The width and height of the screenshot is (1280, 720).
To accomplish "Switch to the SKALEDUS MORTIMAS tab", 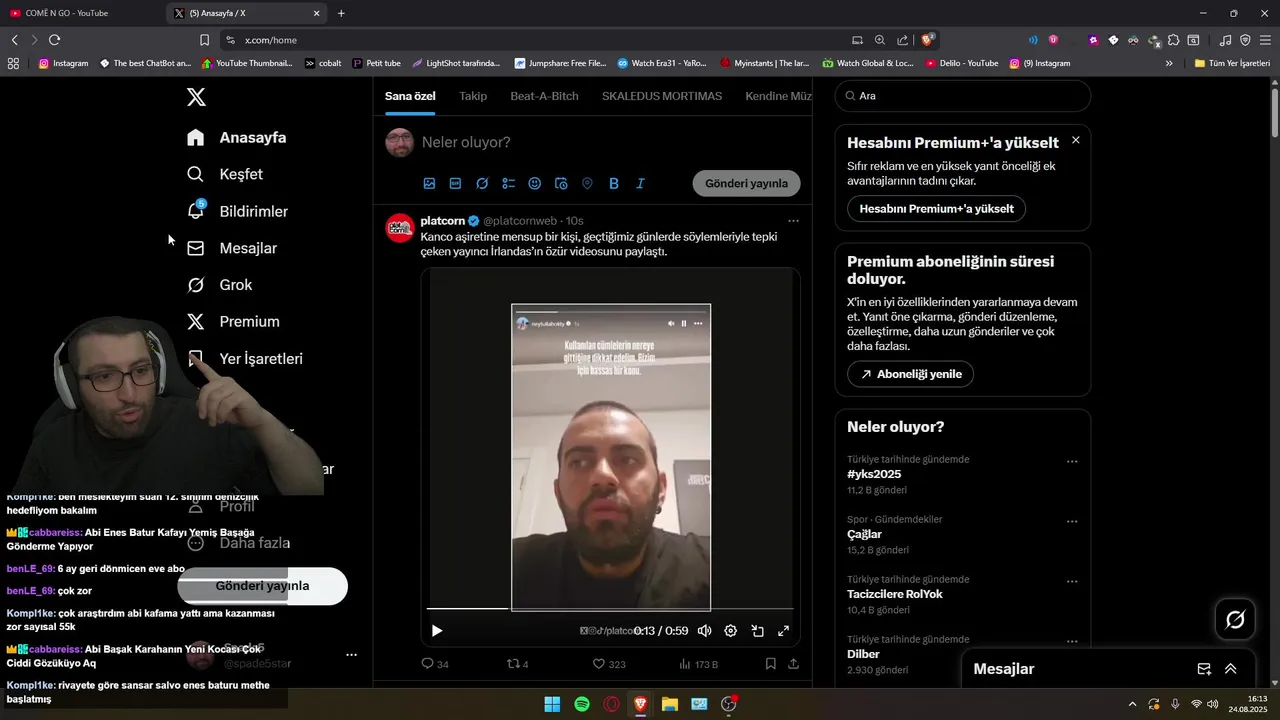I will [x=662, y=96].
